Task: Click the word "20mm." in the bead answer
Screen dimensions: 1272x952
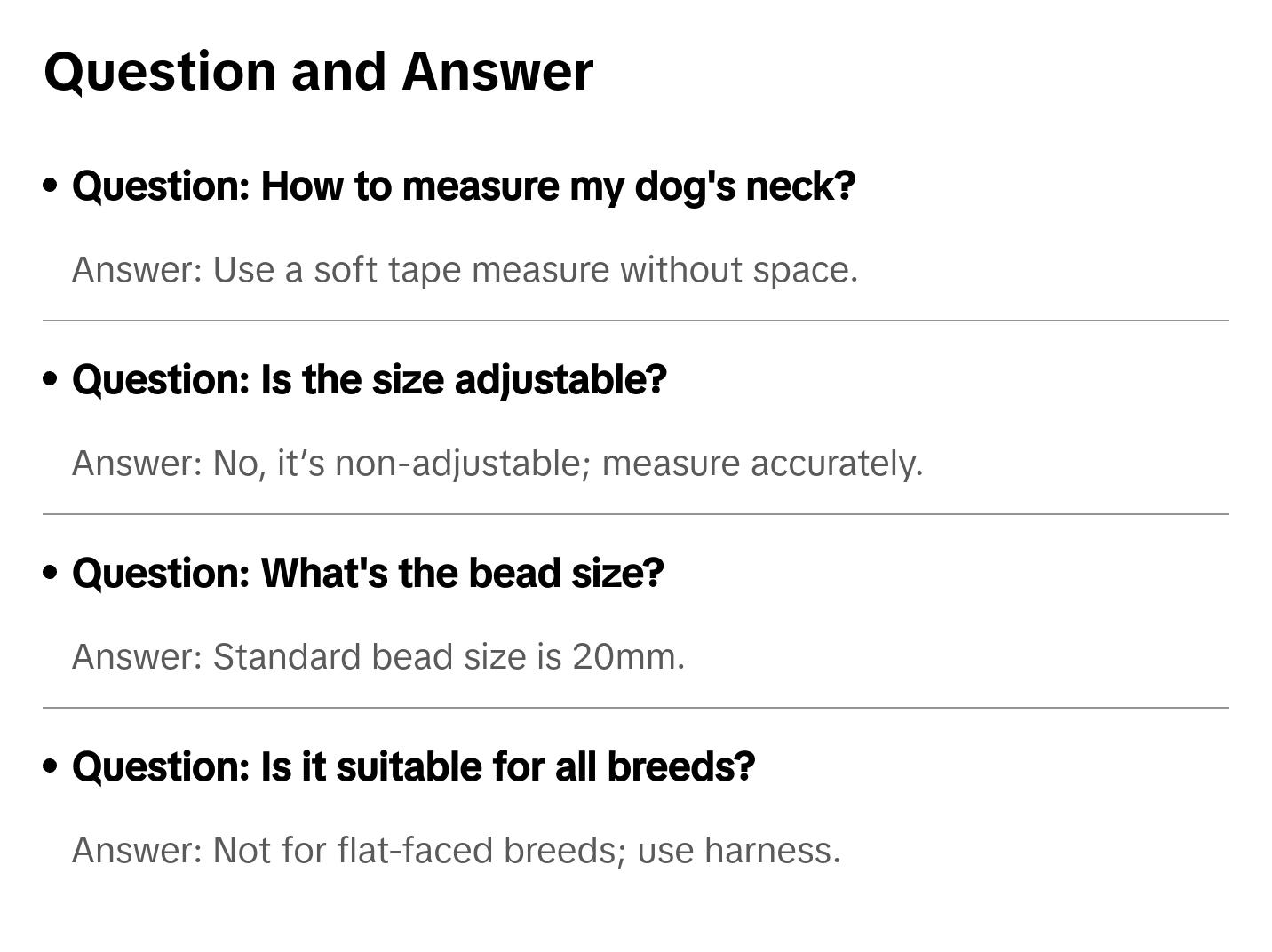Action: pyautogui.click(x=629, y=657)
